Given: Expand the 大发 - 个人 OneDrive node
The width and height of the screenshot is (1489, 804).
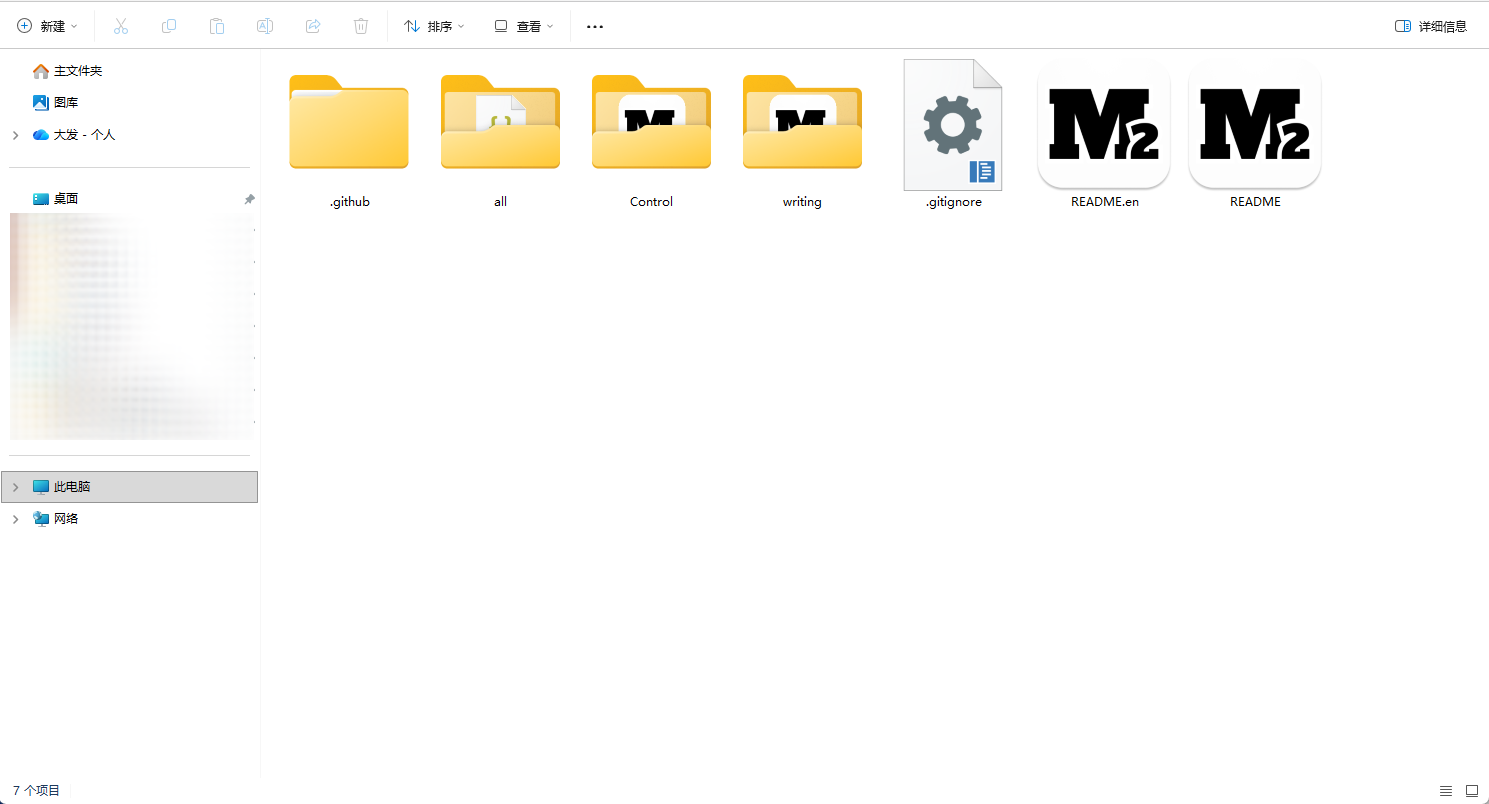Looking at the screenshot, I should click(x=15, y=135).
